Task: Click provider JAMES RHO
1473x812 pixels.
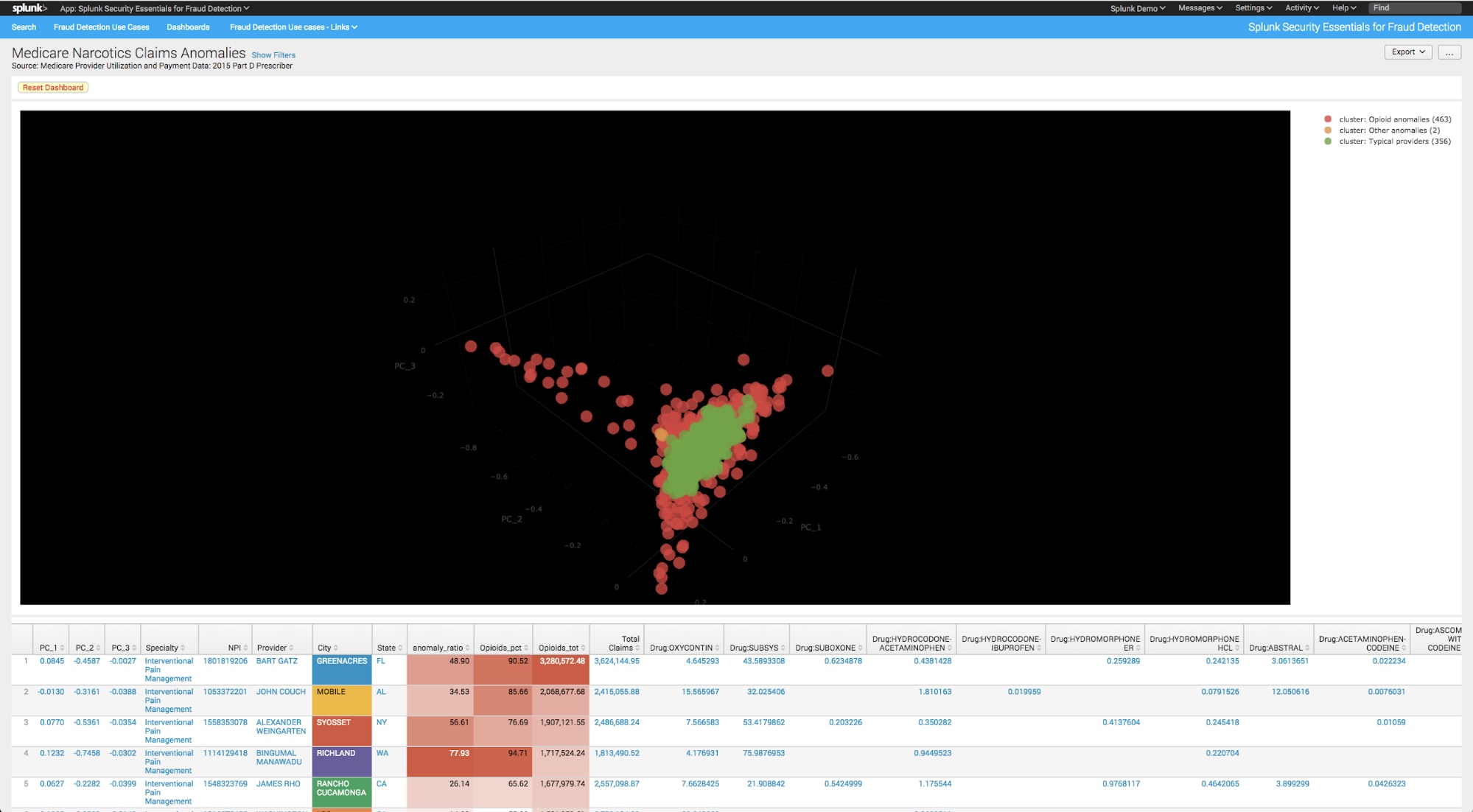Action: 279,784
